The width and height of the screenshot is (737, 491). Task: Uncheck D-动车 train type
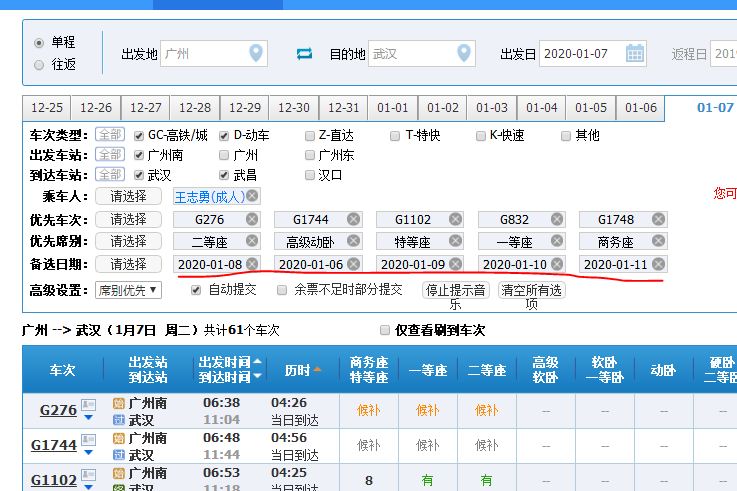coord(224,136)
